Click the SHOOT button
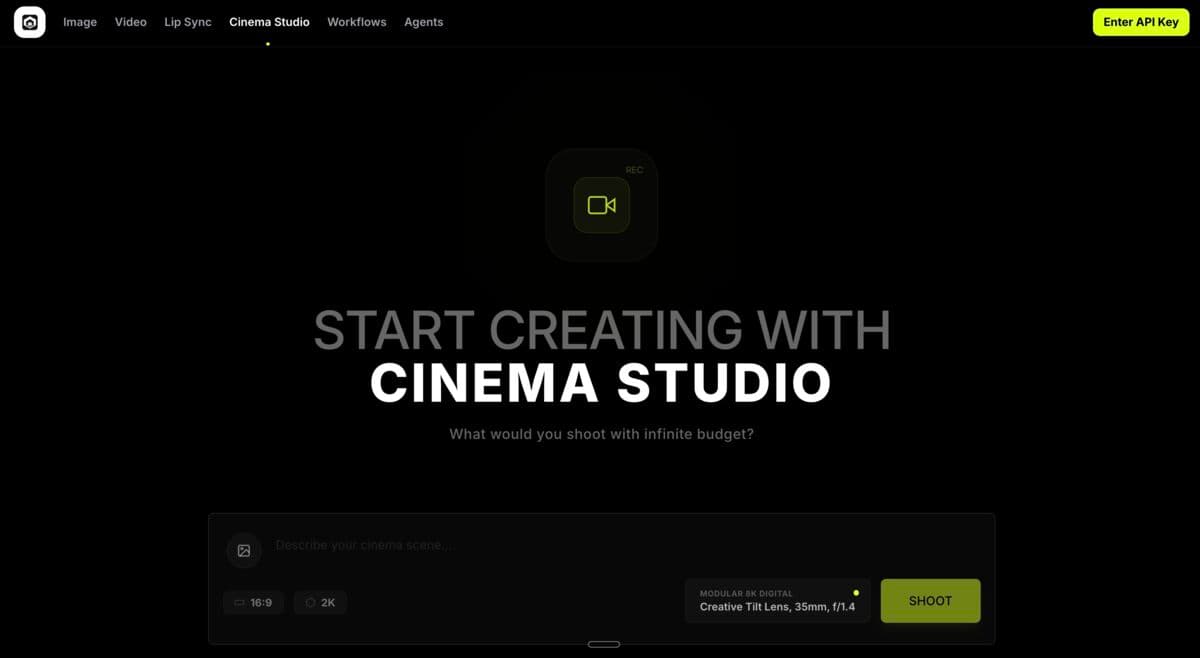 click(x=930, y=601)
